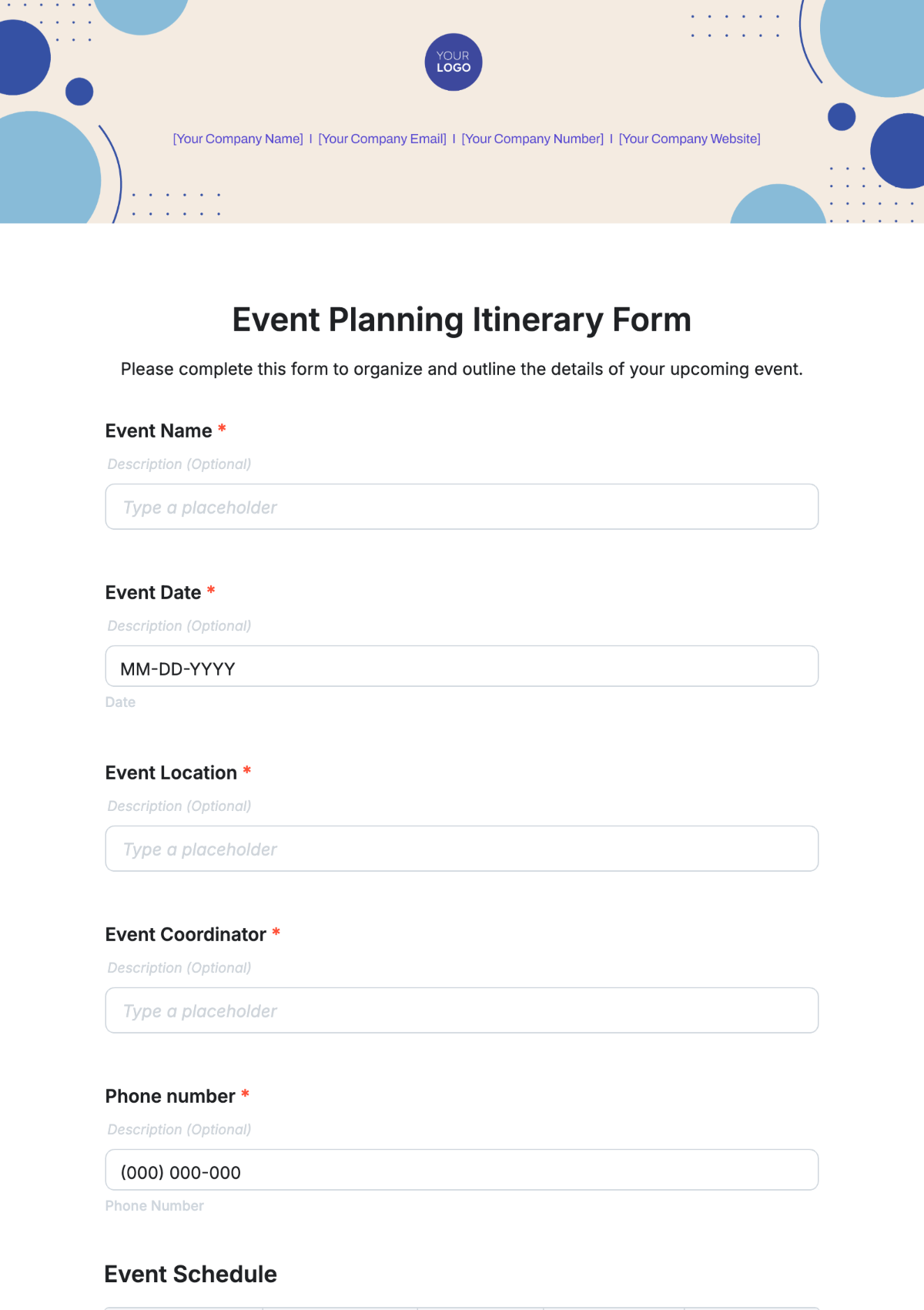Click the Event Name text input

pyautogui.click(x=462, y=507)
